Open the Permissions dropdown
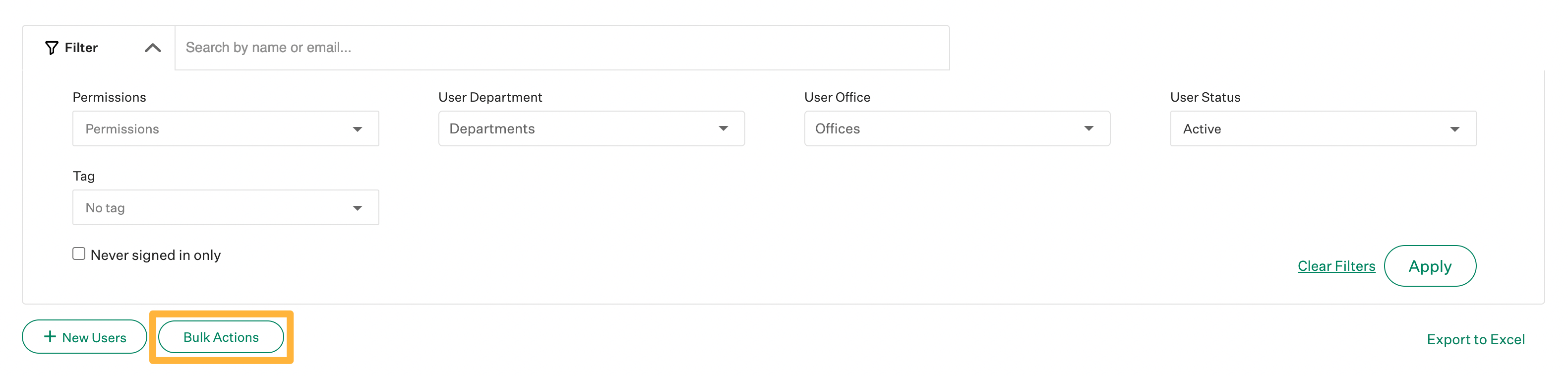The width and height of the screenshot is (1568, 376). (x=225, y=128)
